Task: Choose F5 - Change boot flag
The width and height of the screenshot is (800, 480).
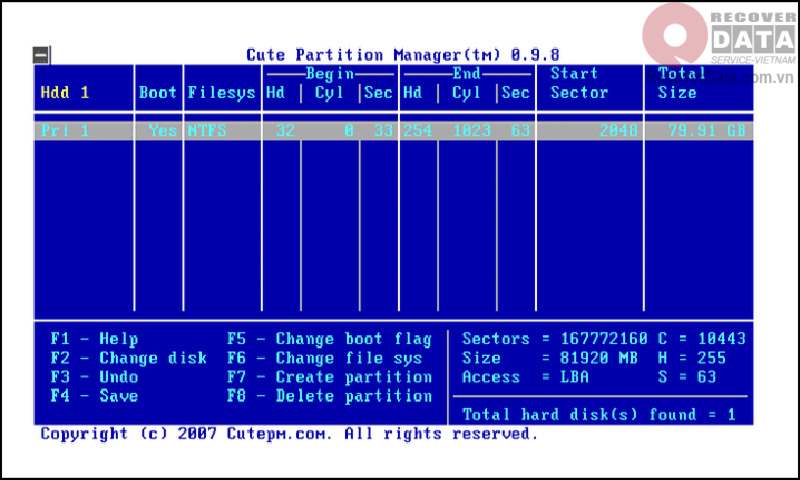Action: pyautogui.click(x=330, y=339)
